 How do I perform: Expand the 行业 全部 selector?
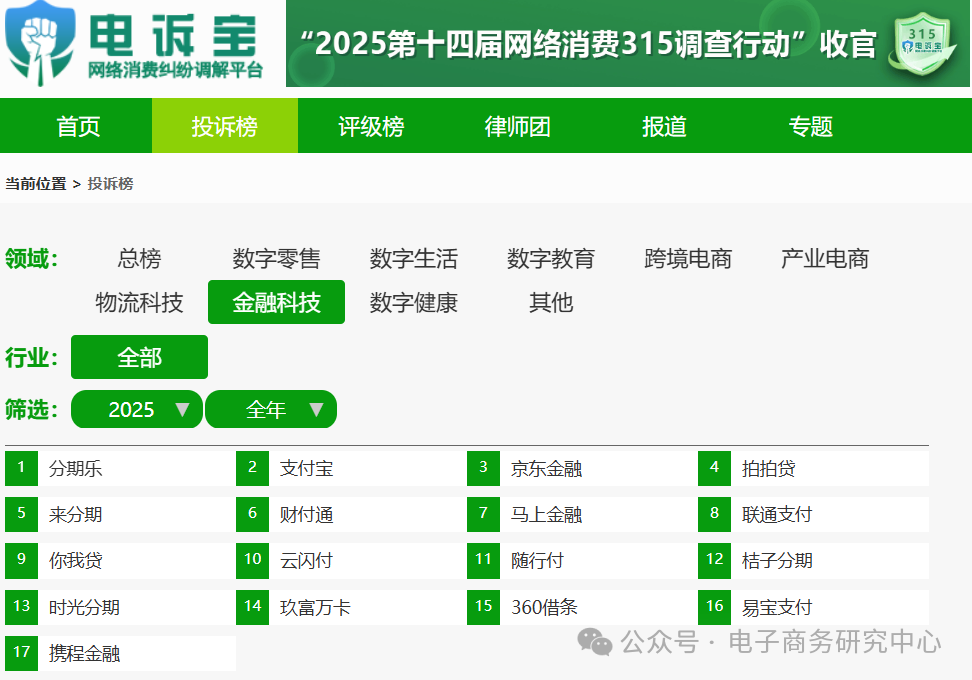pyautogui.click(x=139, y=357)
